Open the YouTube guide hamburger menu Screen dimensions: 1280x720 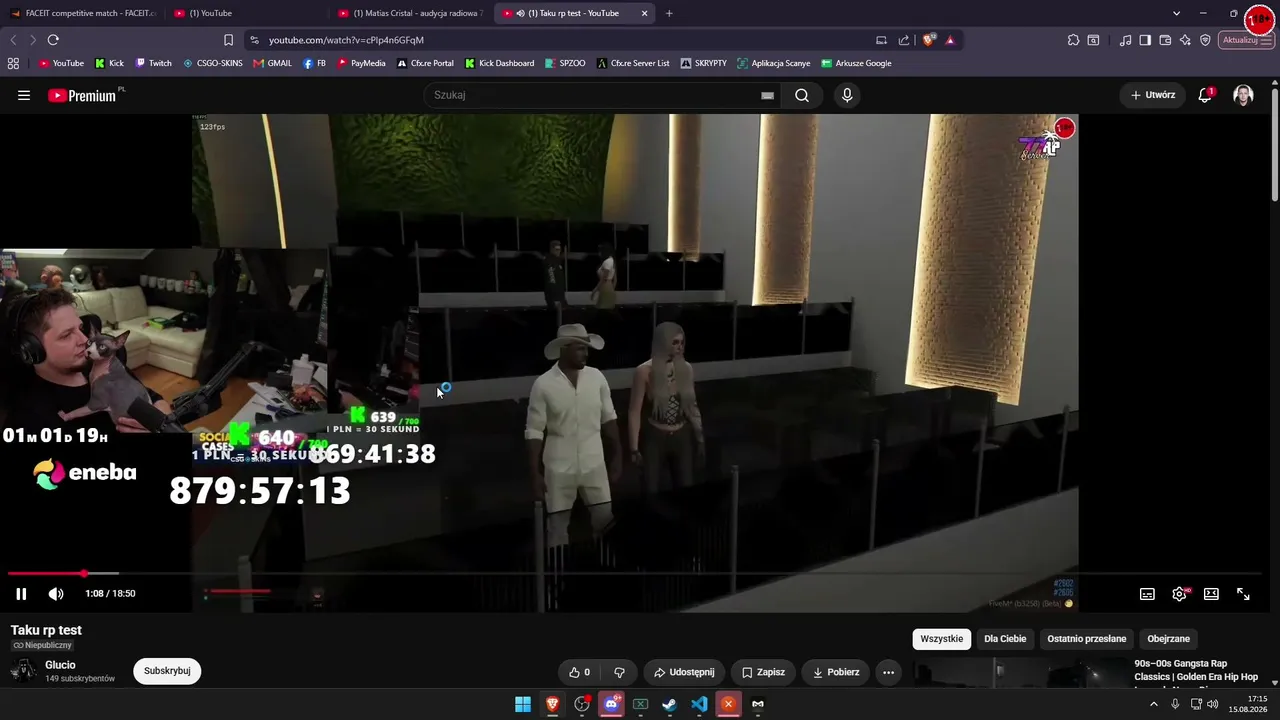click(24, 95)
